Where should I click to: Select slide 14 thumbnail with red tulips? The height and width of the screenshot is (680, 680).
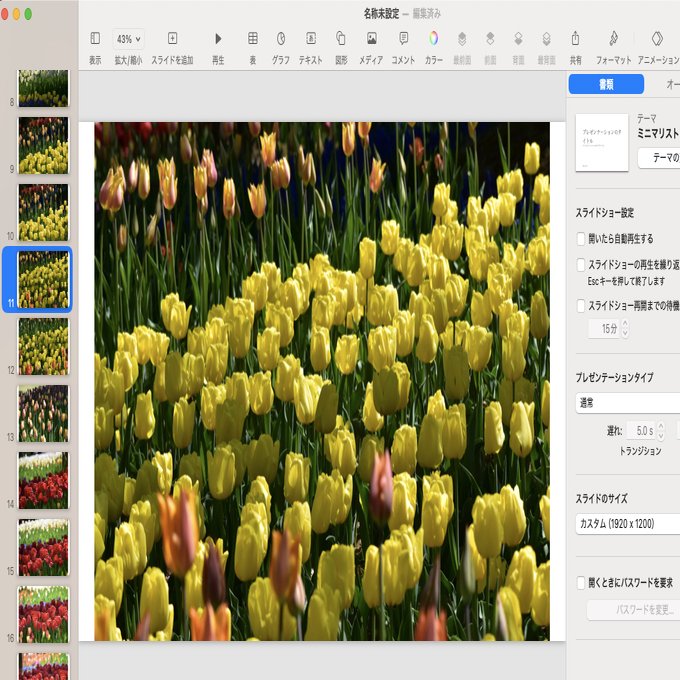click(x=43, y=480)
